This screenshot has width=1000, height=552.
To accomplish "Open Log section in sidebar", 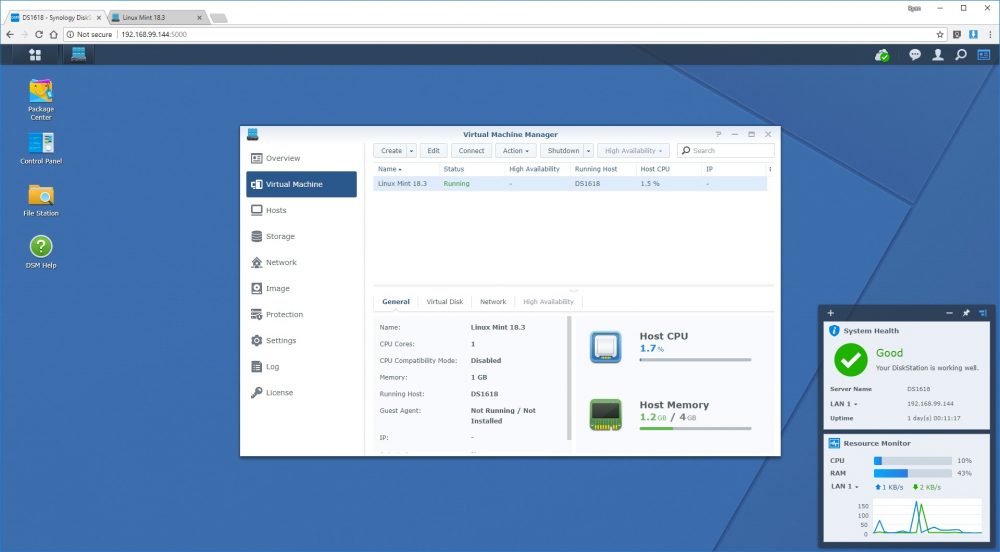I will click(x=301, y=367).
